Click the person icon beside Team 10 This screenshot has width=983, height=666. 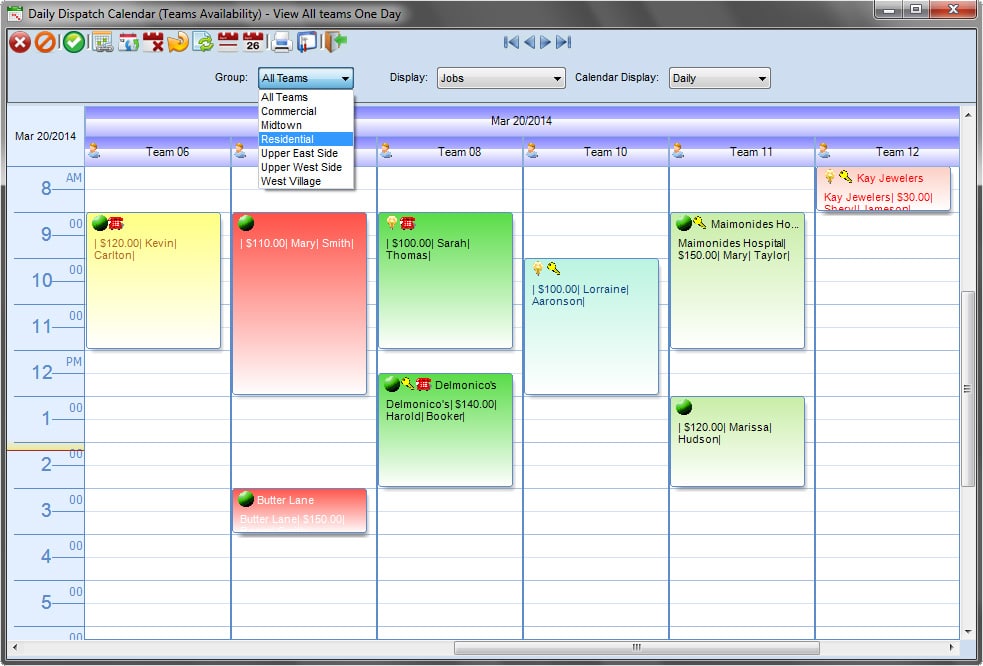[x=532, y=151]
